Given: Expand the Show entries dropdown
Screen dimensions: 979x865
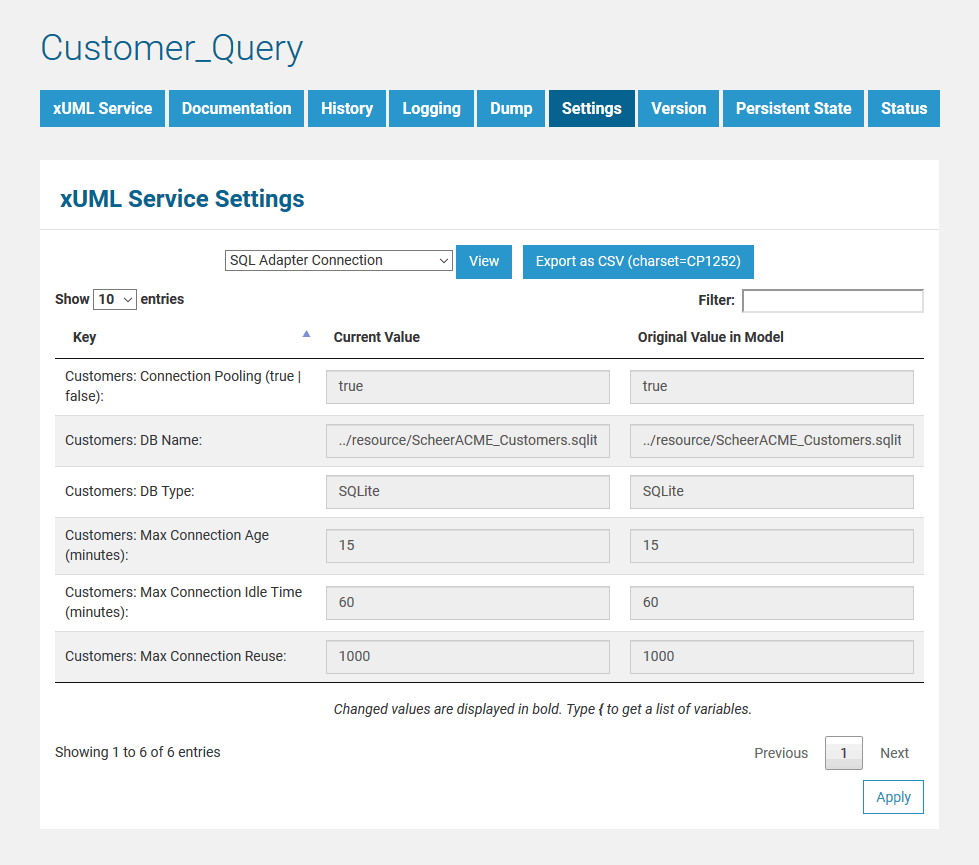Looking at the screenshot, I should tap(114, 298).
